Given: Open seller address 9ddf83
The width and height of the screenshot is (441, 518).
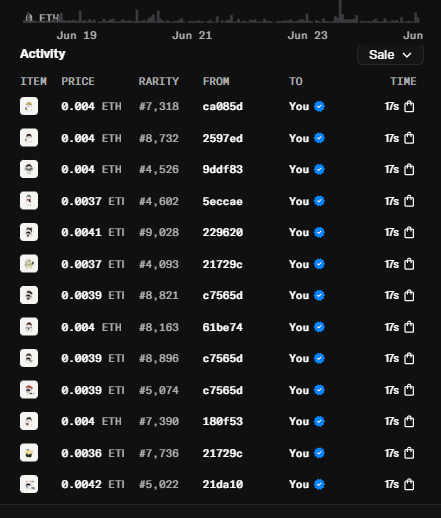Looking at the screenshot, I should coord(223,170).
